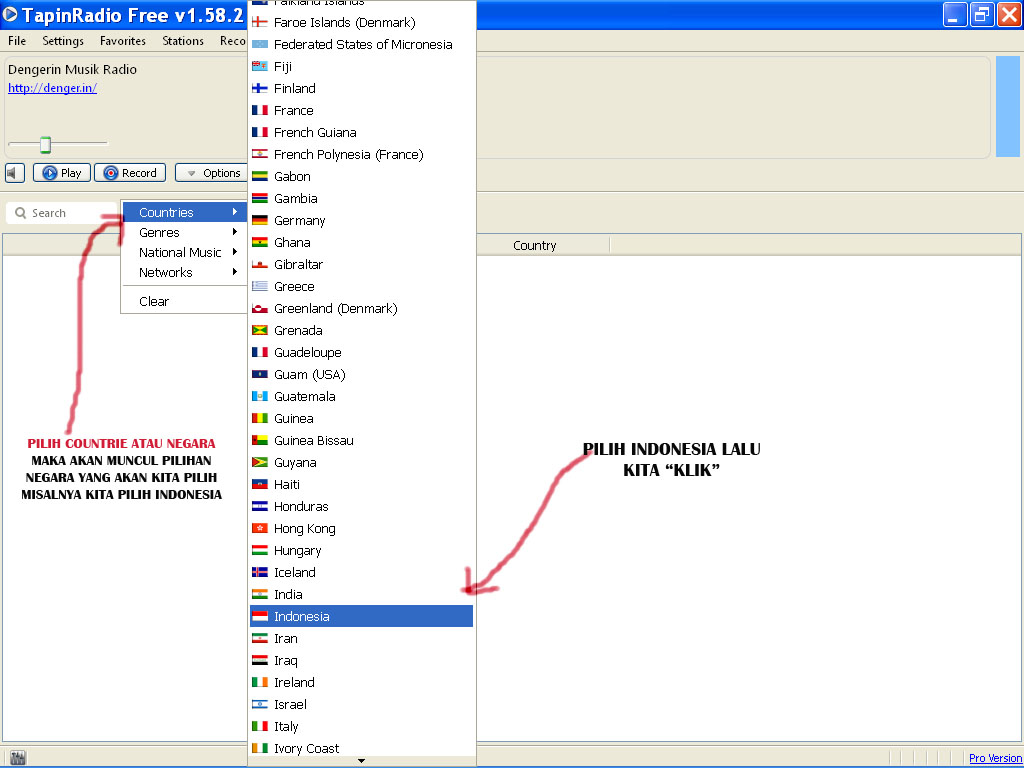This screenshot has height=768, width=1024.
Task: Open the File menu
Action: 17,40
